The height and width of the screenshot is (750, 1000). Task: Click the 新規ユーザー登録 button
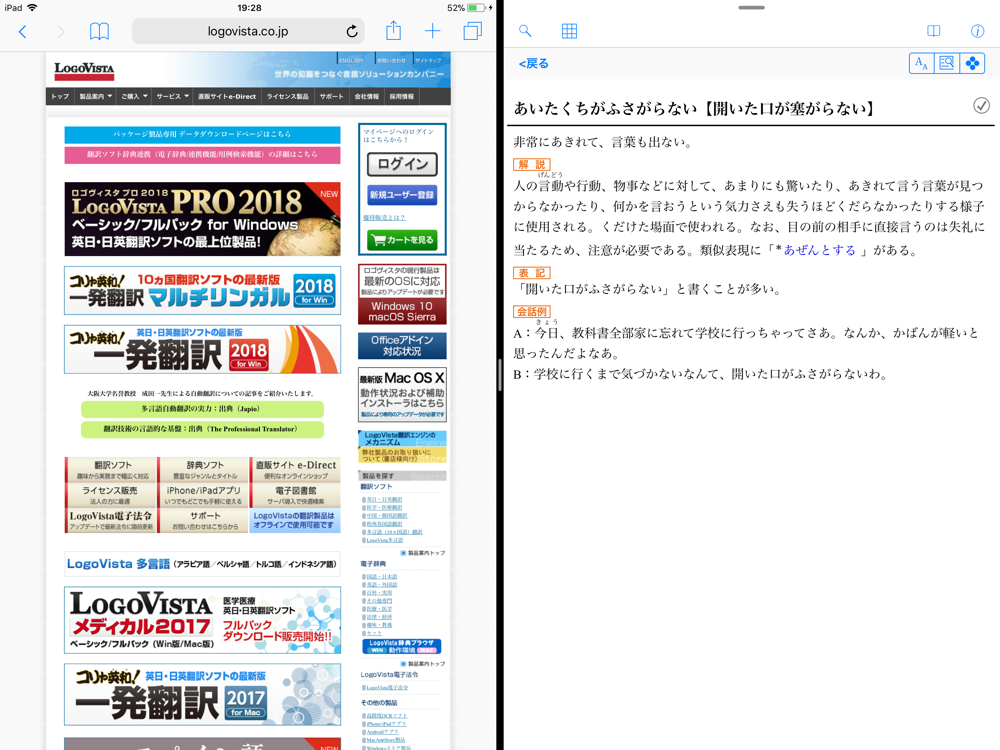pyautogui.click(x=402, y=195)
